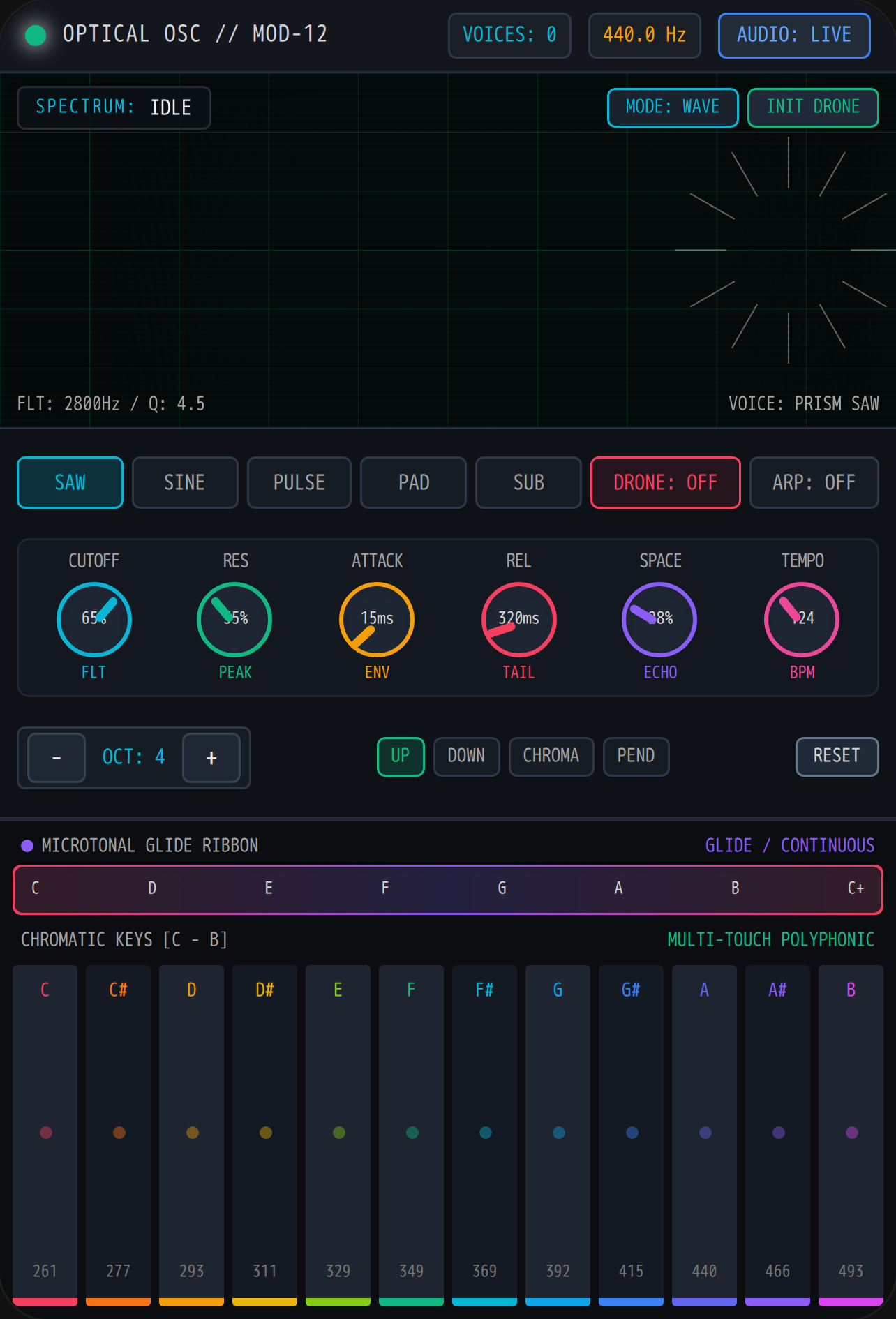Select the SAW waveform

(70, 482)
